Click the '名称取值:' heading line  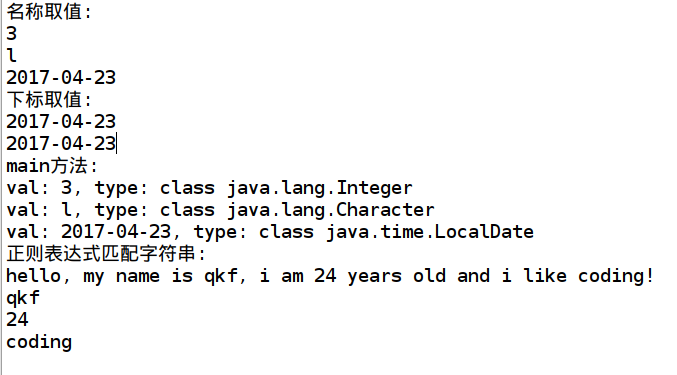pos(49,12)
